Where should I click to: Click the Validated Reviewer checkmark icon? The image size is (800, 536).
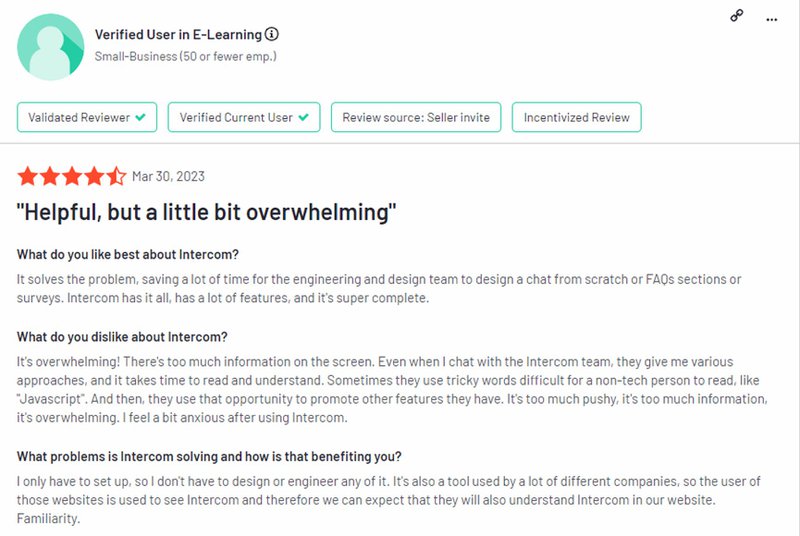(x=140, y=117)
